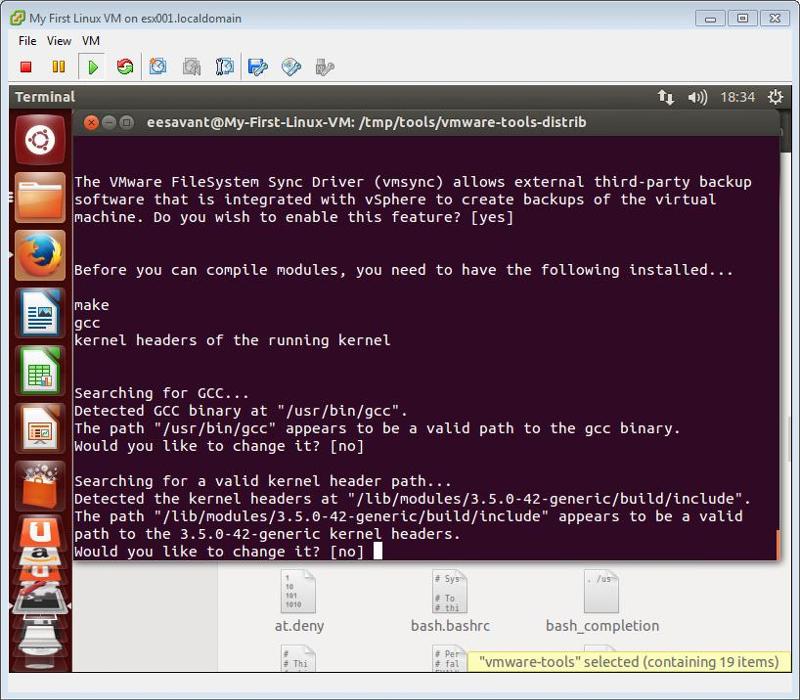Click the terminal maximize button
This screenshot has width=800, height=700.
point(126,122)
